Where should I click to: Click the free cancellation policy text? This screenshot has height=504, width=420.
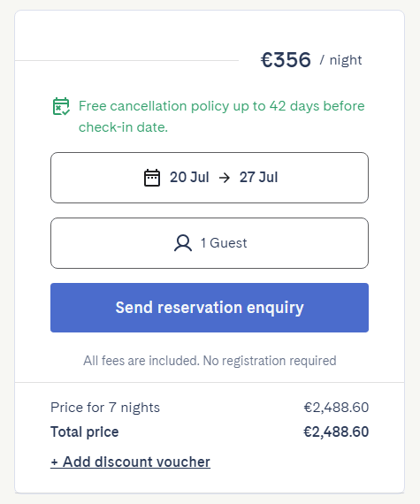221,116
